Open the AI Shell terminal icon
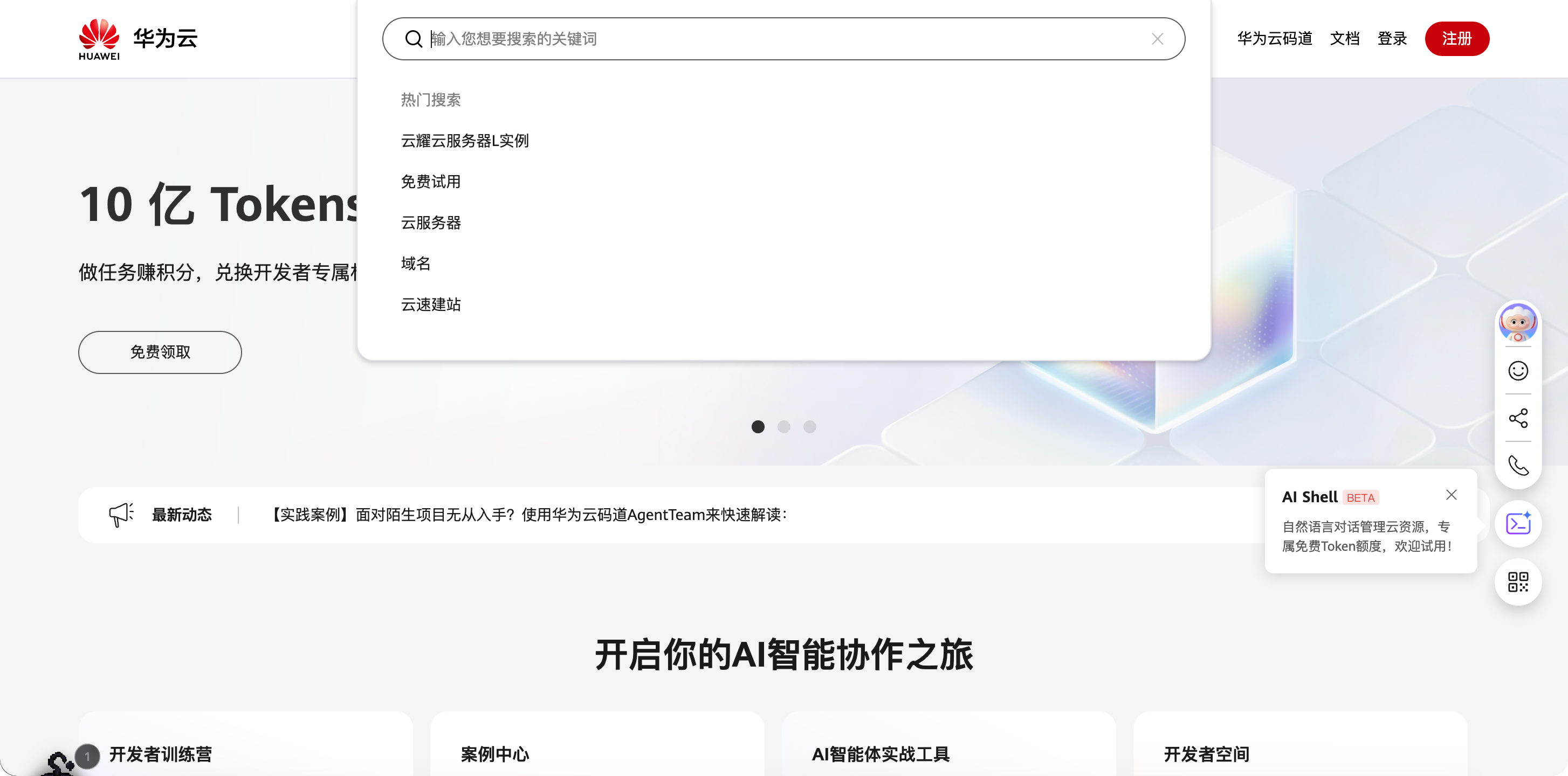Screen dimensions: 1568x776 [1517, 523]
